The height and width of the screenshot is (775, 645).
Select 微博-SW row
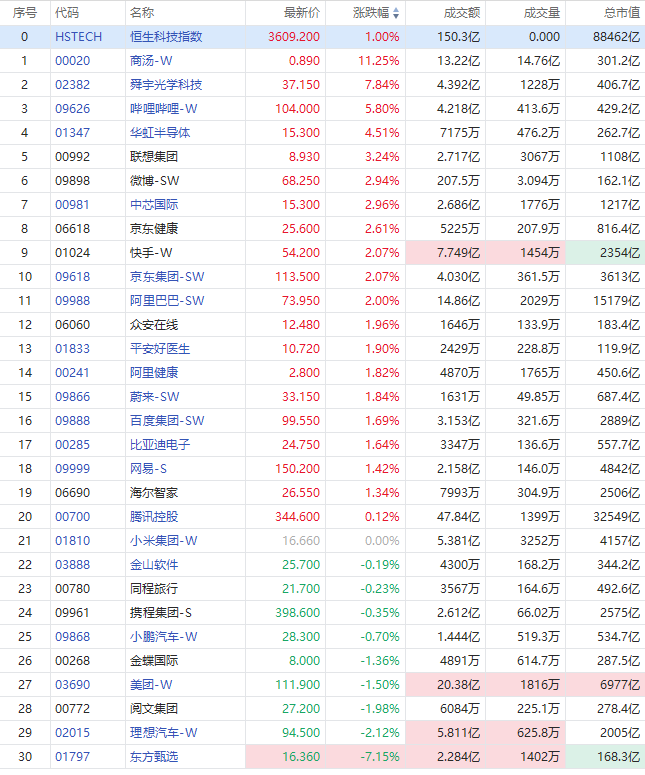pos(322,181)
